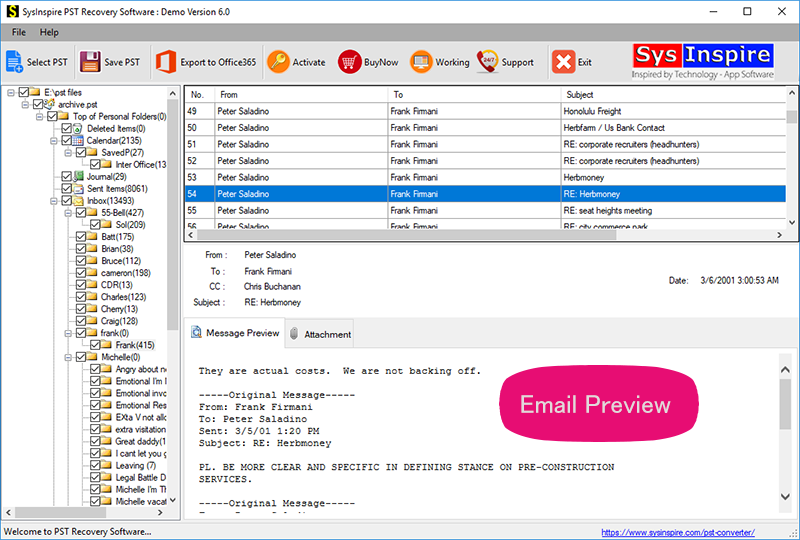Toggle the Sent Items(8061) checkbox
The width and height of the screenshot is (800, 540).
[66, 189]
